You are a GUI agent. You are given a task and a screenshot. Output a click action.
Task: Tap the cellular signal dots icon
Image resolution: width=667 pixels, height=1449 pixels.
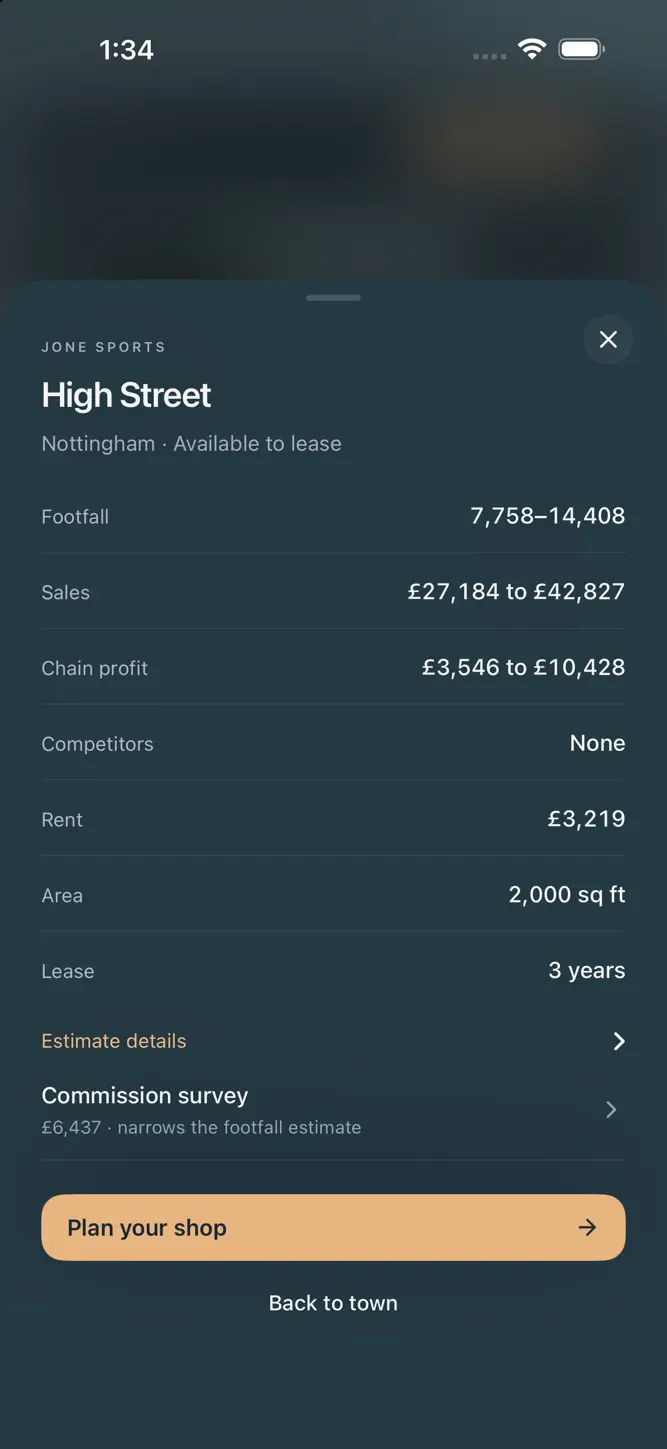[489, 56]
